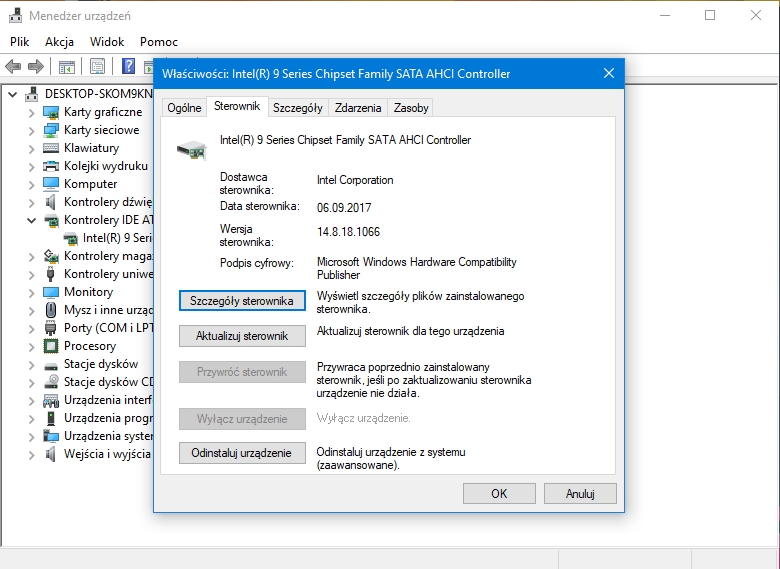Click the Odinstaluj urządzenie button
The image size is (780, 569).
[242, 453]
